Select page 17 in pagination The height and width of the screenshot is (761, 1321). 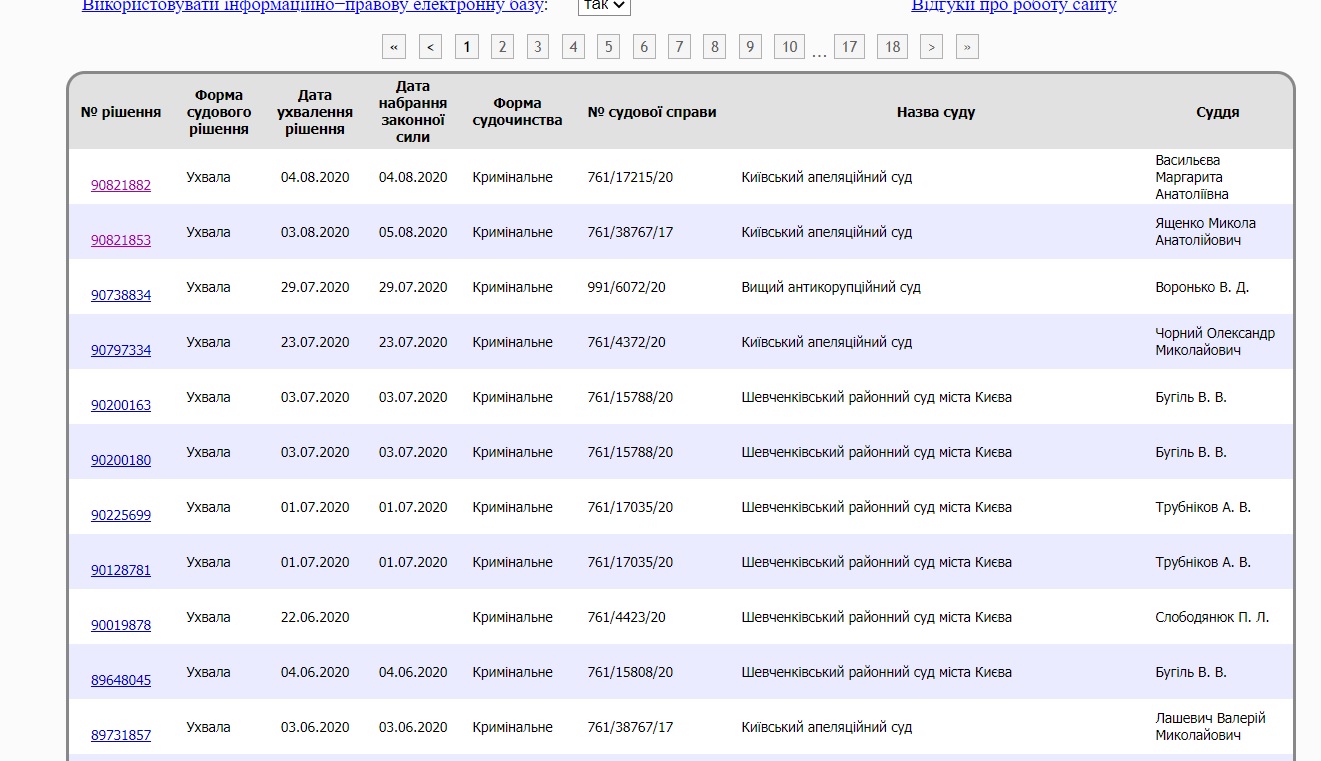pyautogui.click(x=848, y=47)
